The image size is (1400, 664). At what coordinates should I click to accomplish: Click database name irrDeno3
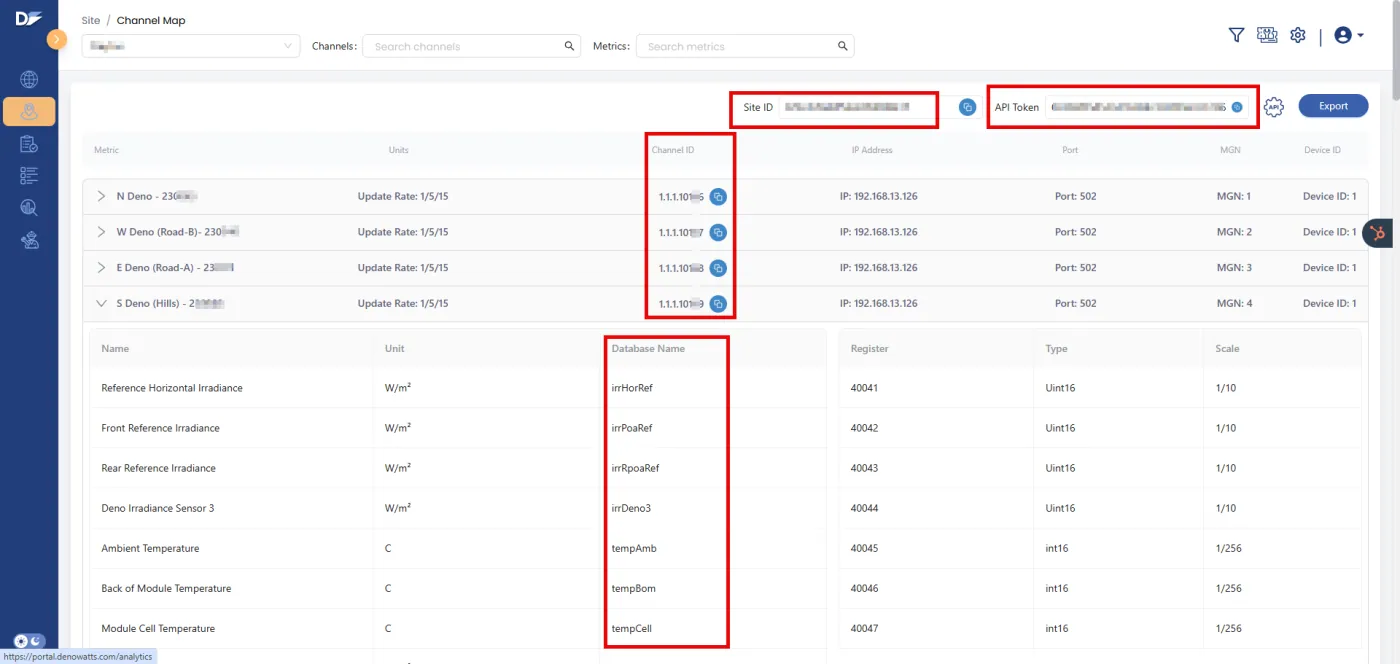[631, 508]
